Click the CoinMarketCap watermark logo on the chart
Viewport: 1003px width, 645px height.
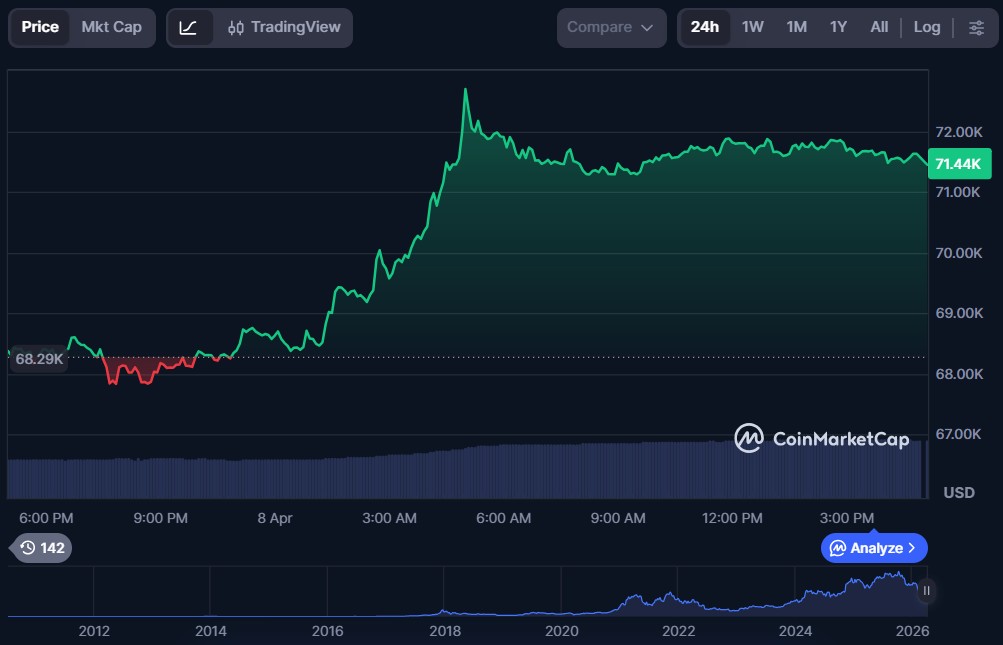point(748,438)
